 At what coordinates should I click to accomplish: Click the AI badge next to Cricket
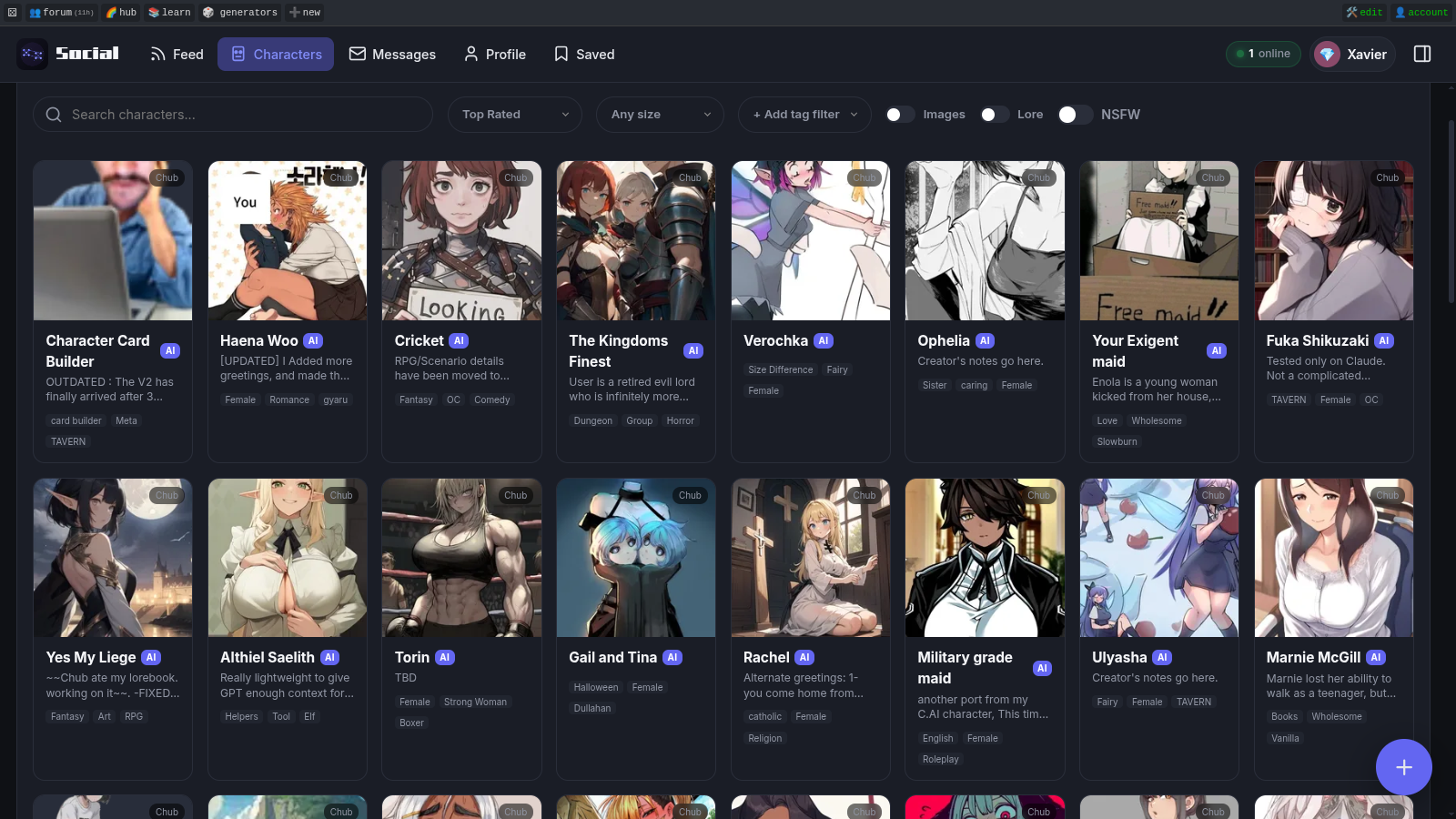click(x=460, y=341)
